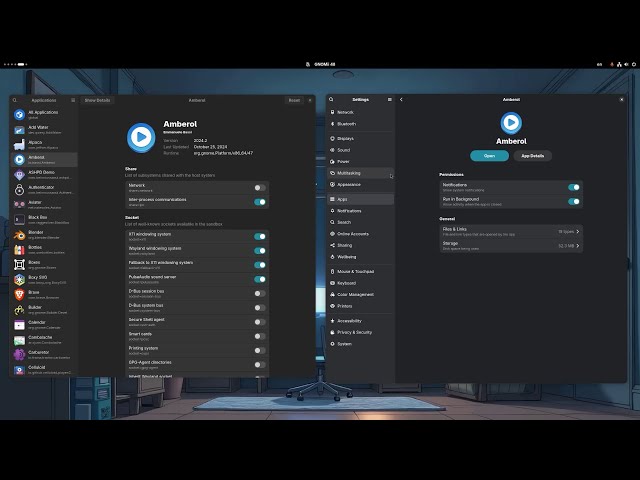Disable the PulseAudio sound server switch

coord(260,279)
